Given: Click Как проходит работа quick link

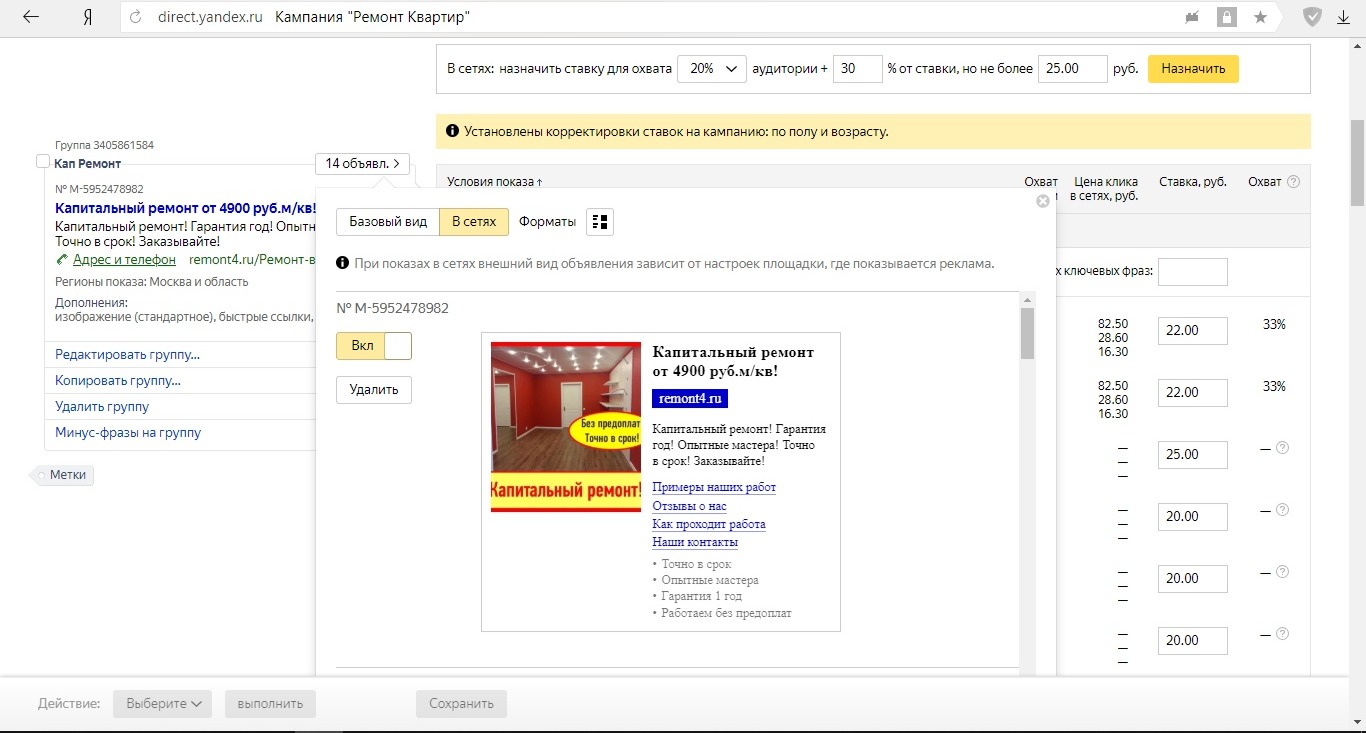Looking at the screenshot, I should pyautogui.click(x=709, y=524).
